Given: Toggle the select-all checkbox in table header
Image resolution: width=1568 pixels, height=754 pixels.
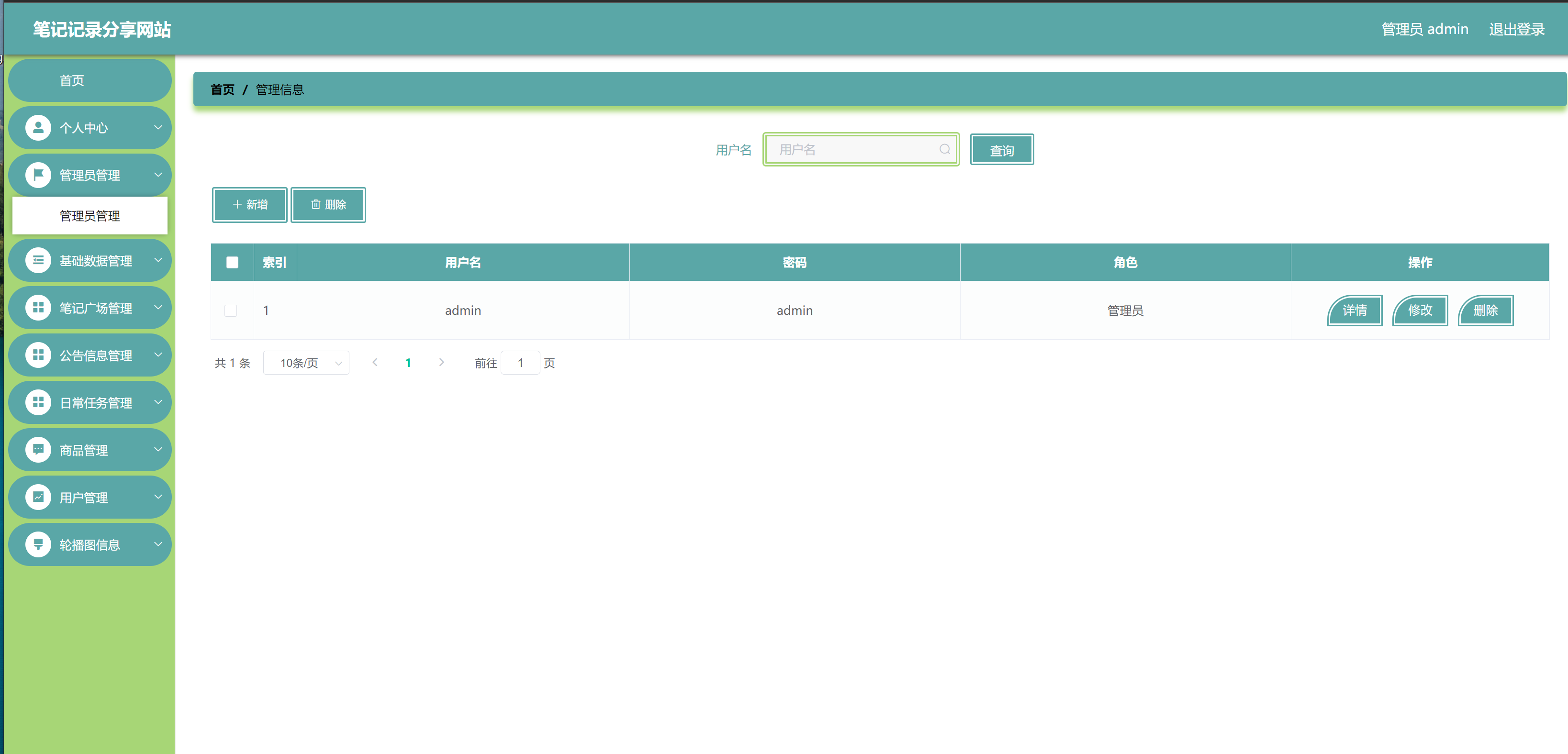Looking at the screenshot, I should click(232, 262).
